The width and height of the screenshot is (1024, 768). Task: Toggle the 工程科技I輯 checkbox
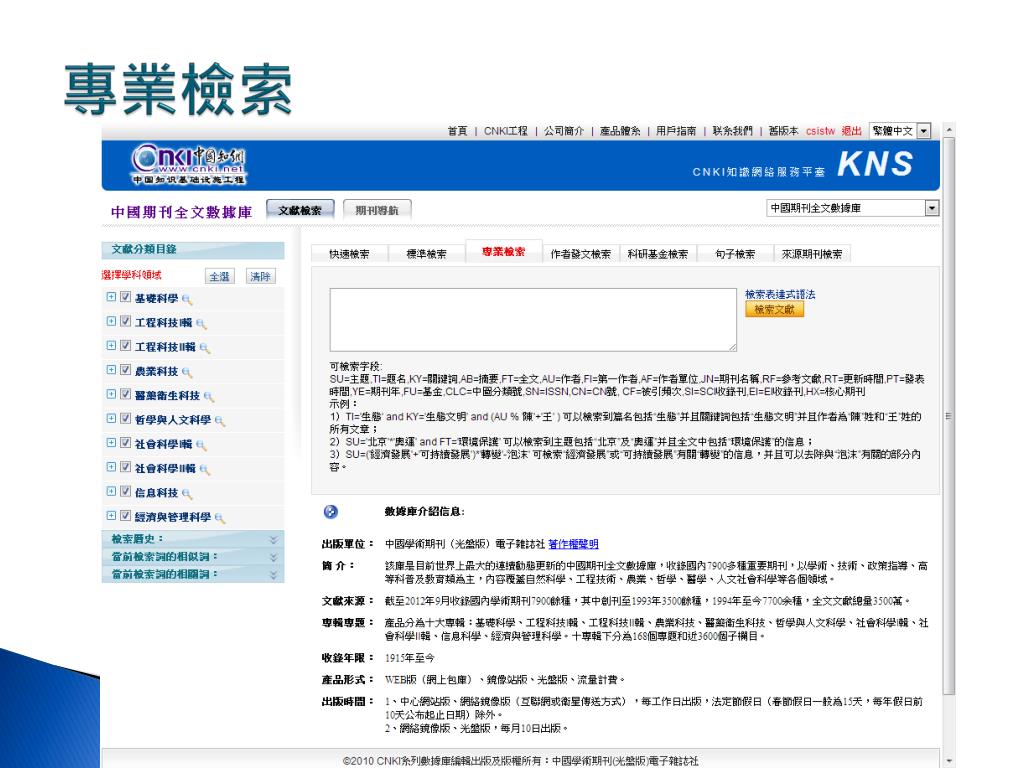click(125, 321)
